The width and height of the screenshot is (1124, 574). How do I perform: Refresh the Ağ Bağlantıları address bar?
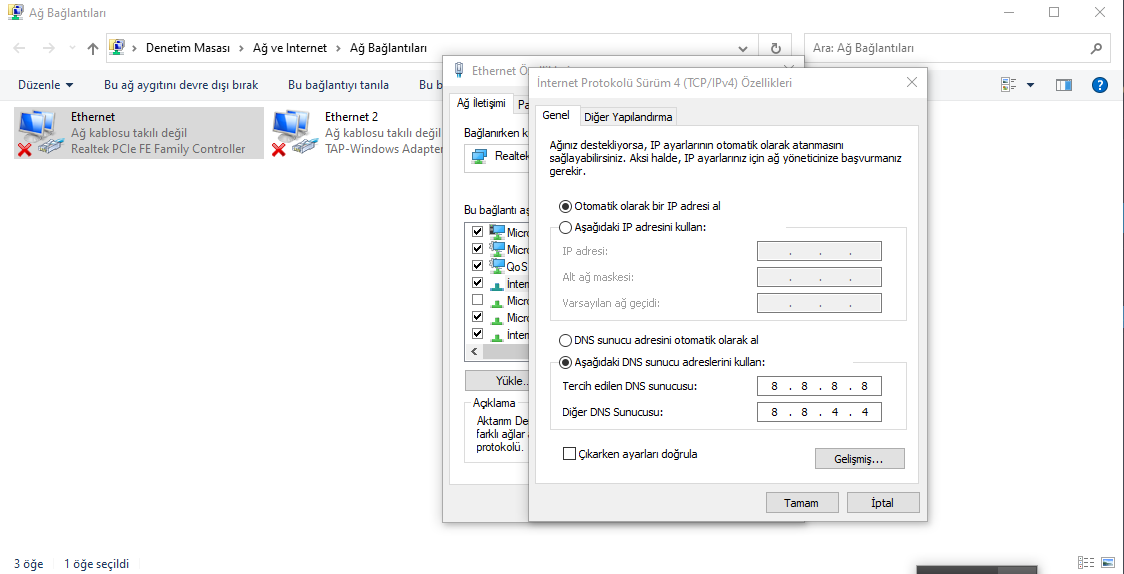[776, 49]
